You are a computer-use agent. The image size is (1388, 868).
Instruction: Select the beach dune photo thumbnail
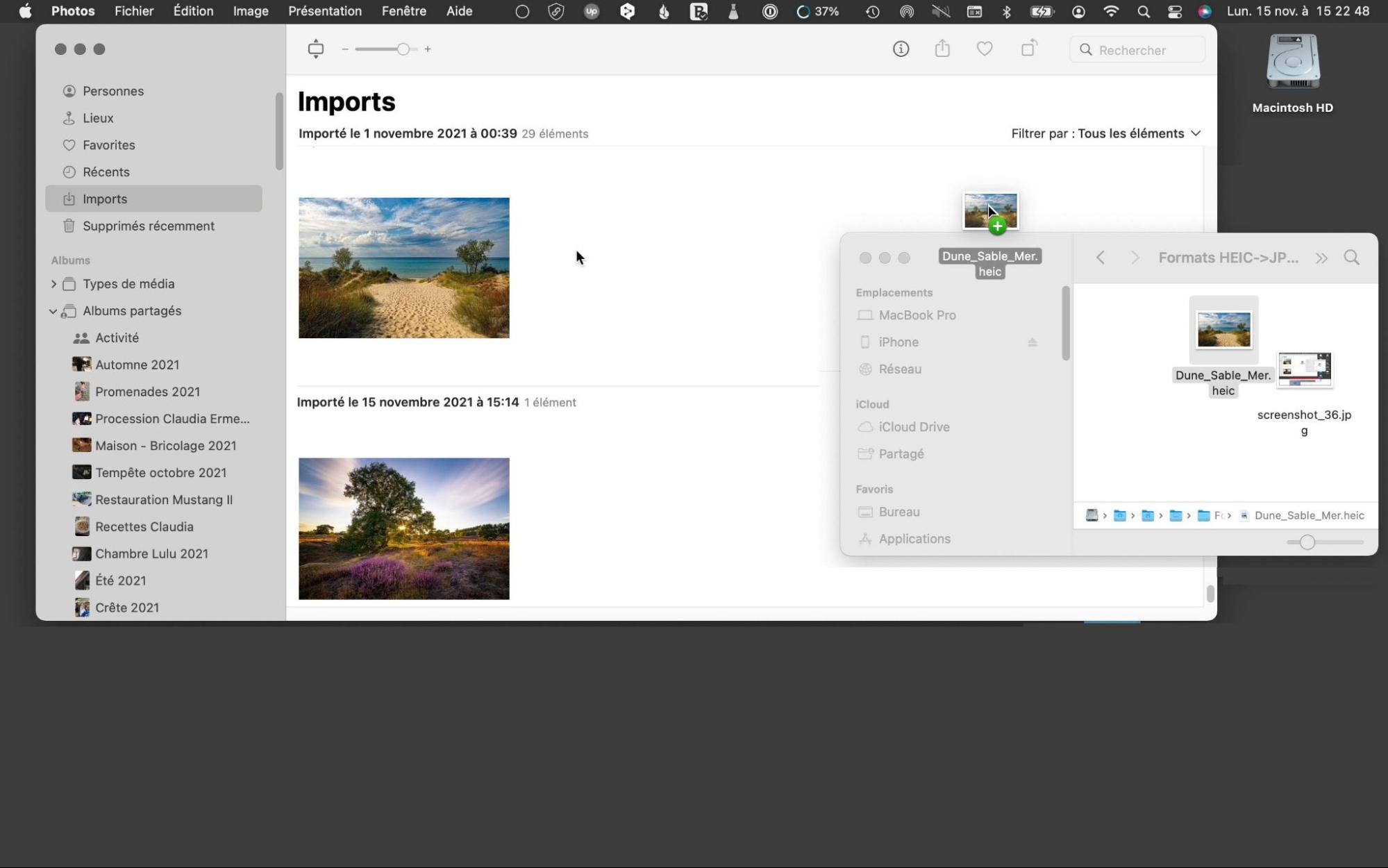tap(404, 268)
